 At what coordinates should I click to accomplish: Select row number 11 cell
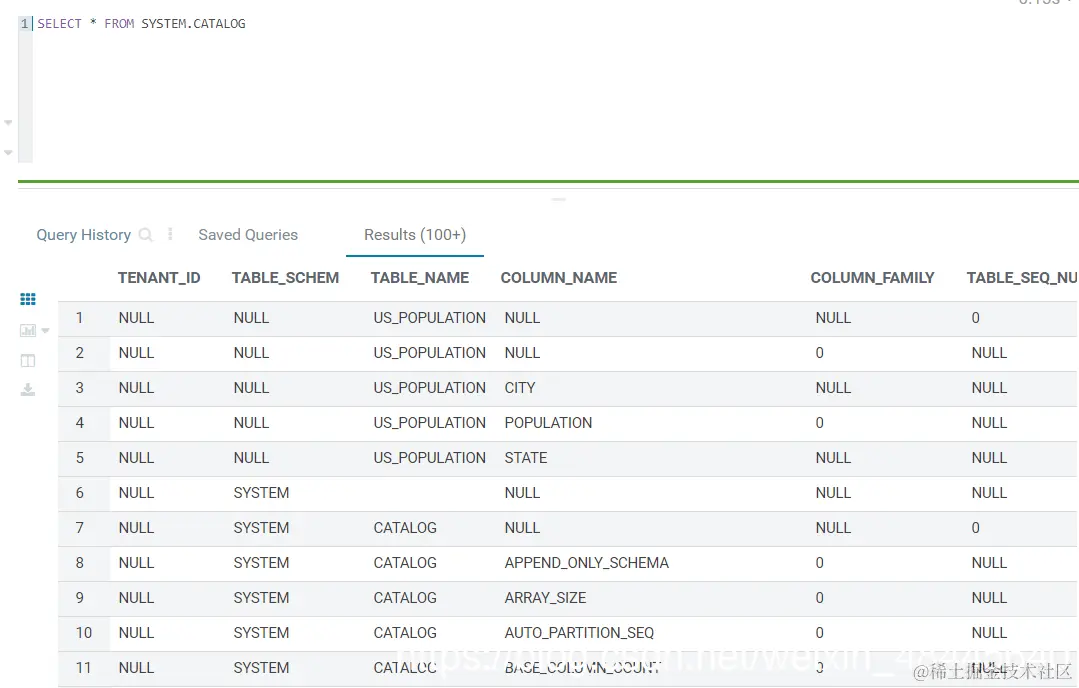pyautogui.click(x=83, y=668)
